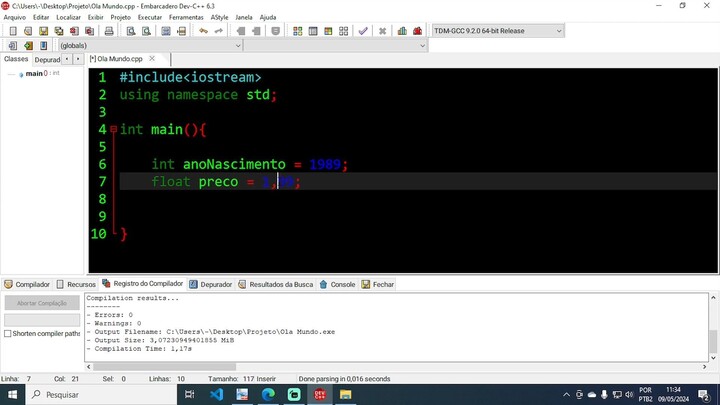Viewport: 720px width, 405px height.
Task: Click the Abortar Compilação button
Action: (42, 303)
